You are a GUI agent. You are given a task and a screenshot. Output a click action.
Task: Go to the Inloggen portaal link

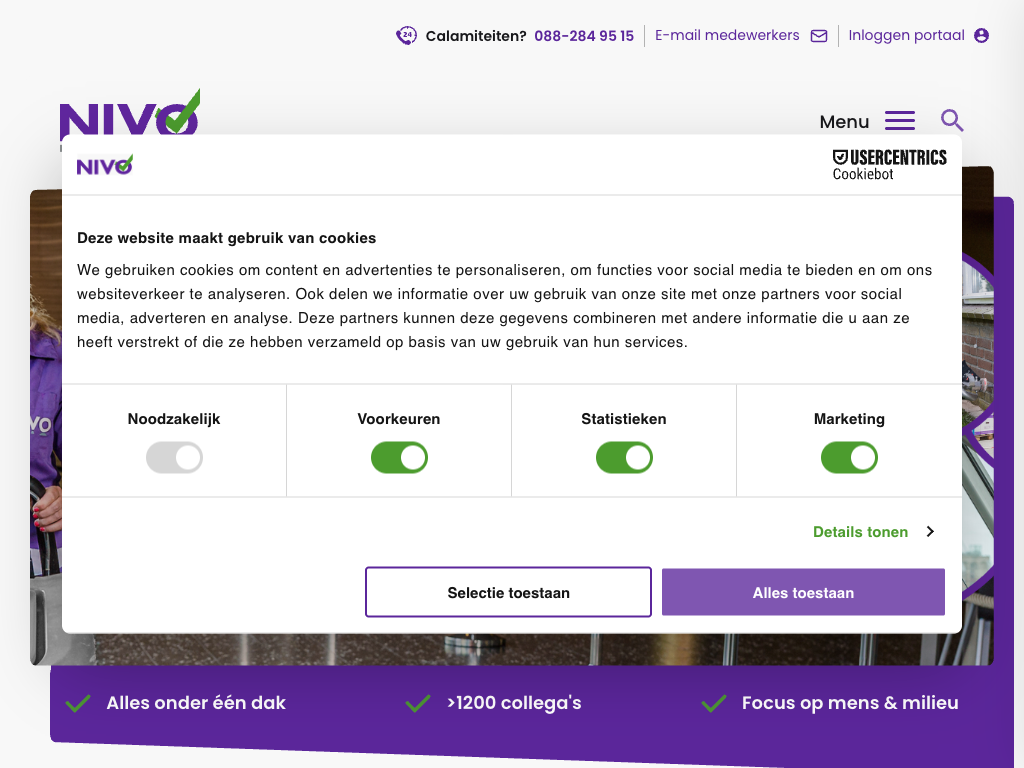(906, 35)
